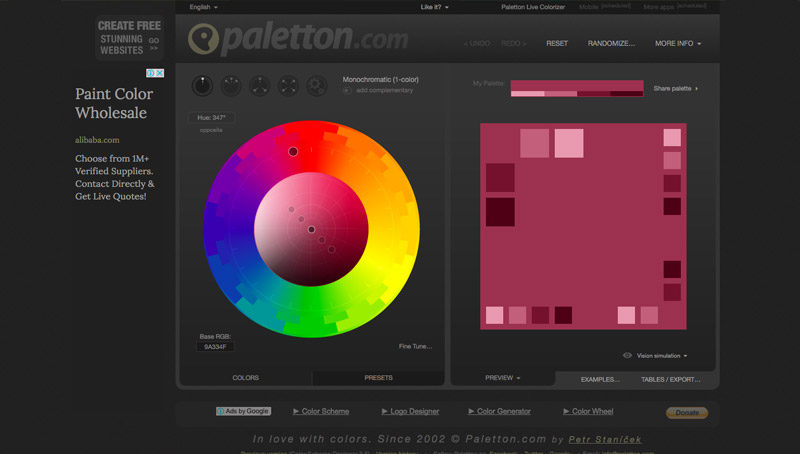Screen dimensions: 800x454
Task: Select the Monochromatic color scheme icon
Action: (202, 86)
